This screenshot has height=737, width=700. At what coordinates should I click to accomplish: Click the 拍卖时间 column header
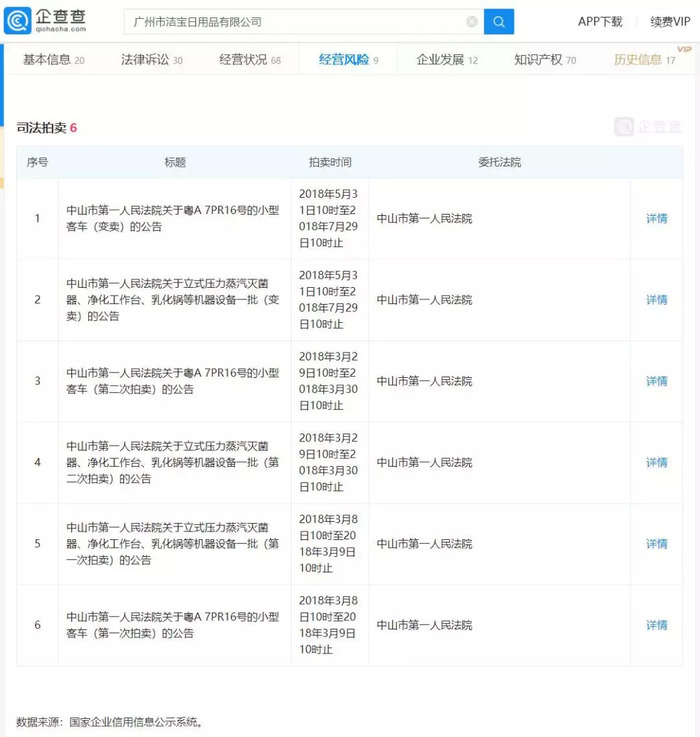[x=330, y=163]
